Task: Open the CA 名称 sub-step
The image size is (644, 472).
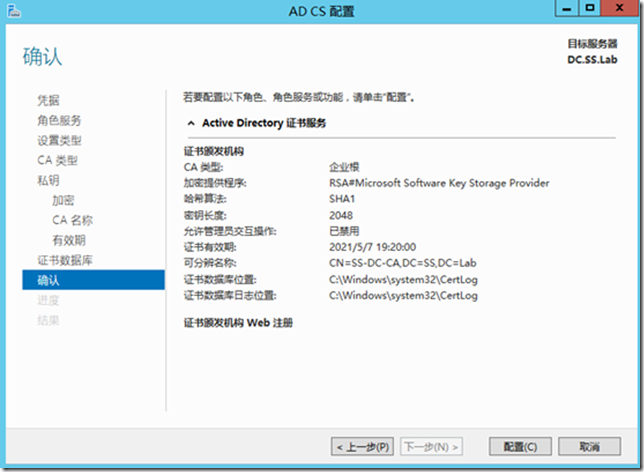Action: point(72,220)
